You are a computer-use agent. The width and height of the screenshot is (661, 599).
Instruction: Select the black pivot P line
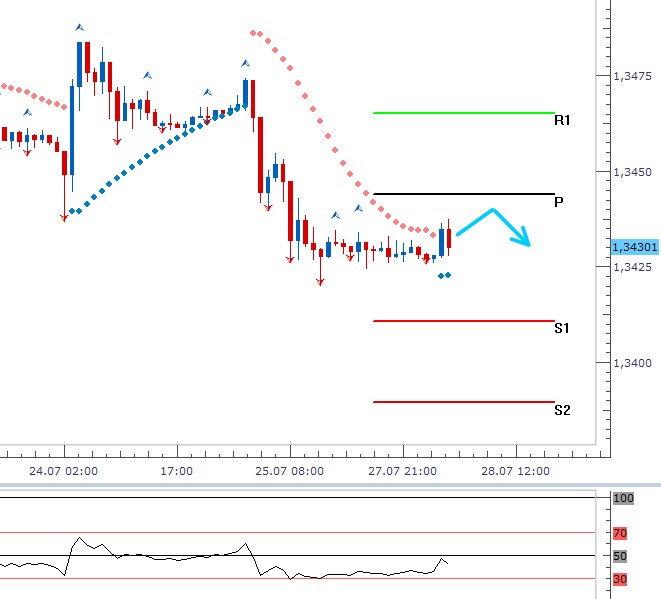pos(464,194)
